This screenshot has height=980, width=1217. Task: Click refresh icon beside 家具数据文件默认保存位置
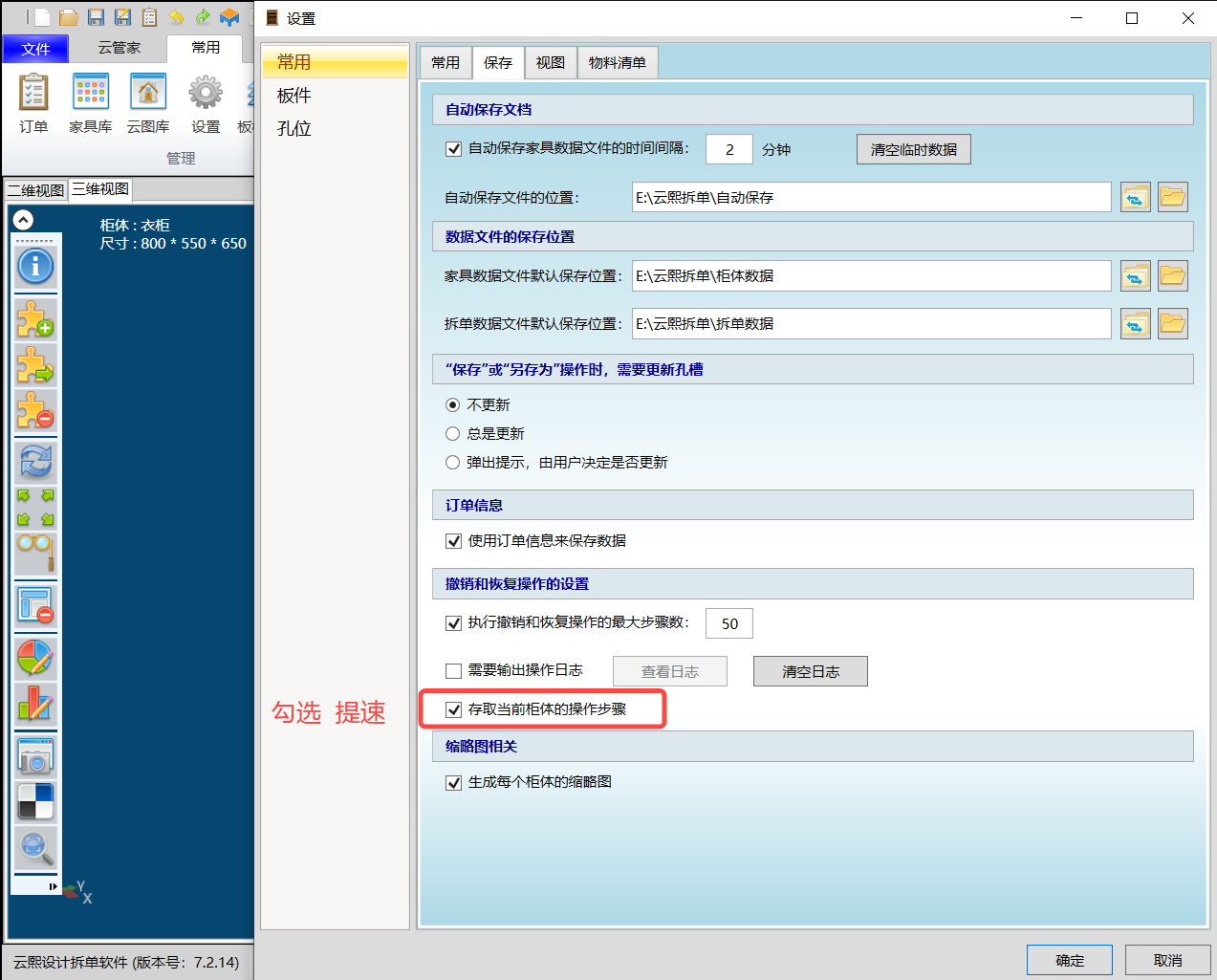click(x=1136, y=275)
